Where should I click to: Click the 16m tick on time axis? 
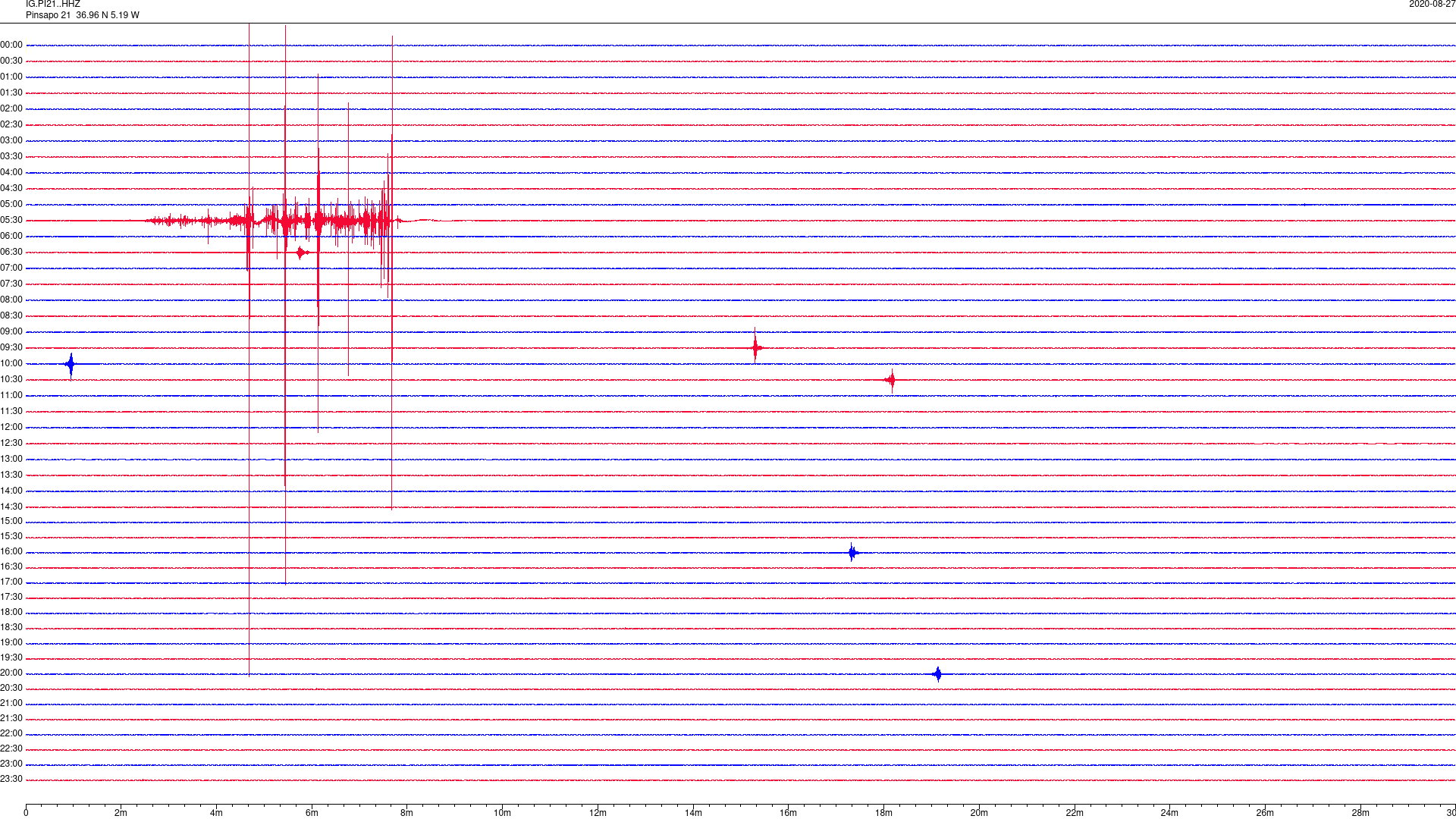(789, 813)
